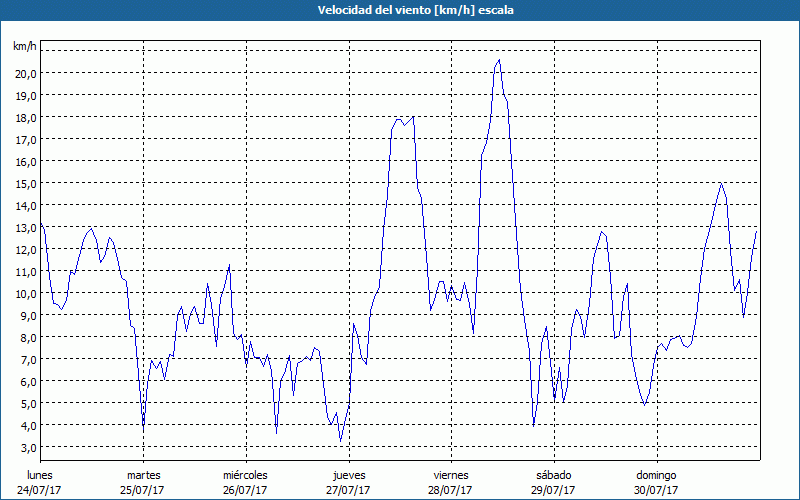Click the km/h unit label
Viewport: 800px width, 500px height.
pos(24,47)
